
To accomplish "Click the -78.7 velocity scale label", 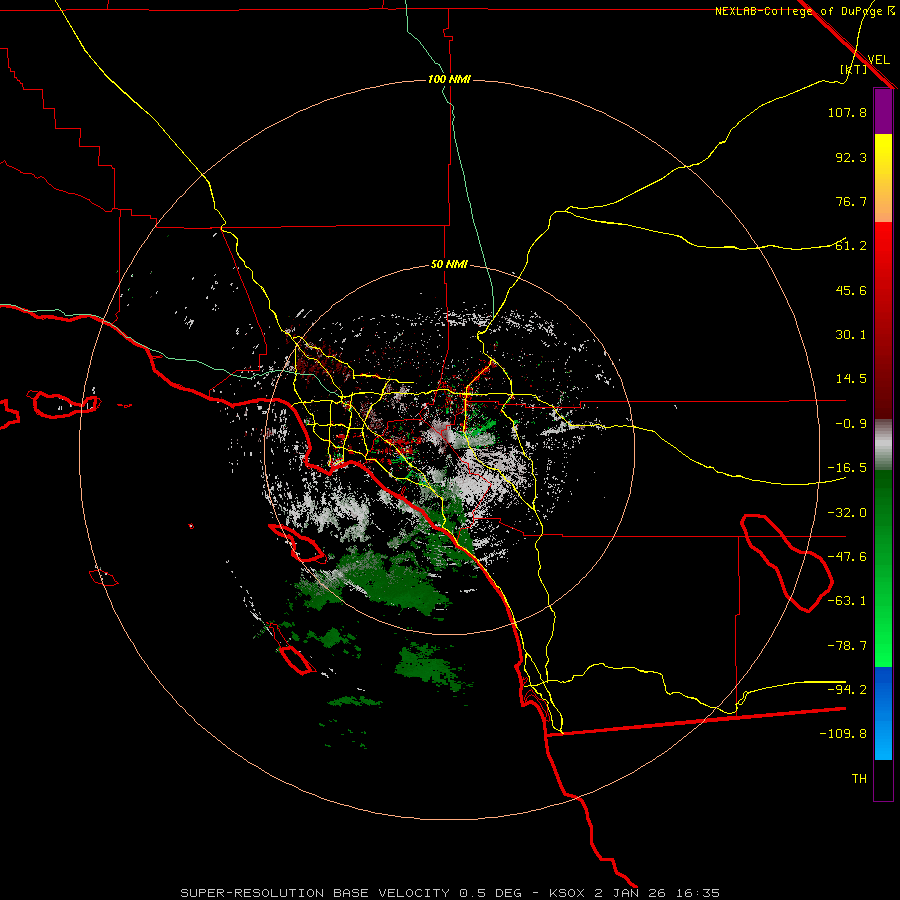I will (847, 646).
